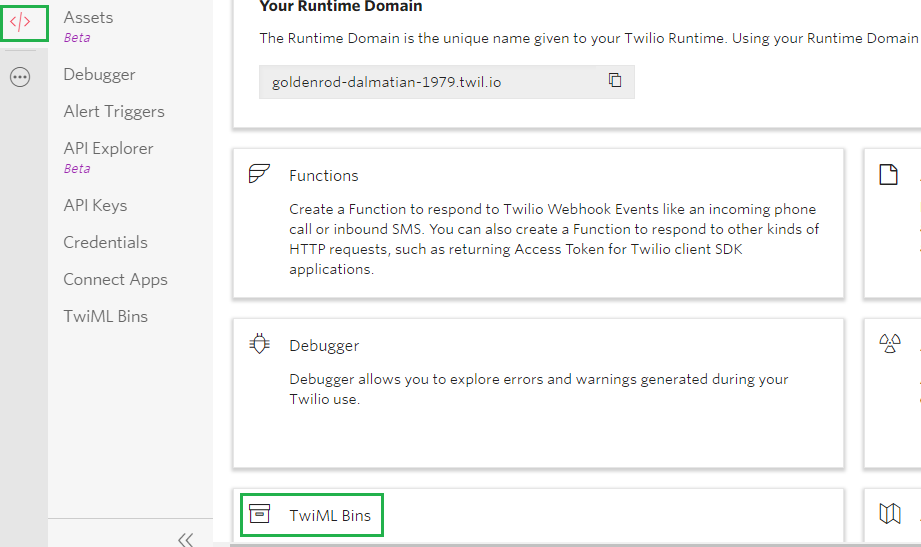Navigate to Connect Apps in the sidebar
921x547 pixels.
pos(115,279)
